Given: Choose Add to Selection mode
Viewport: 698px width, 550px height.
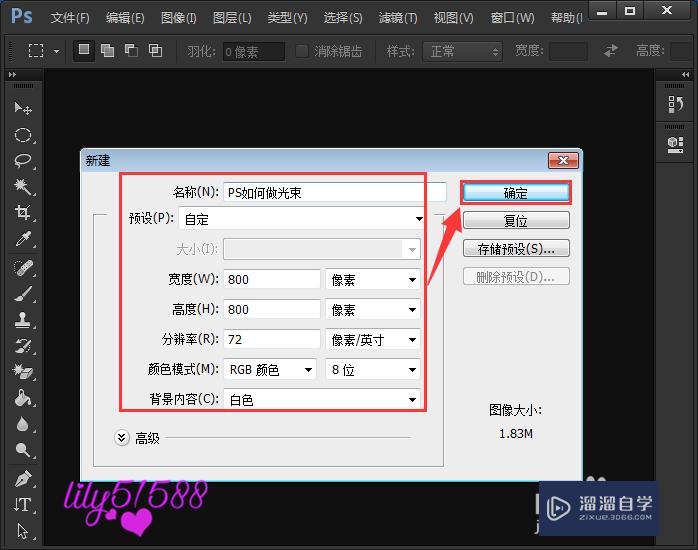Looking at the screenshot, I should coord(107,50).
